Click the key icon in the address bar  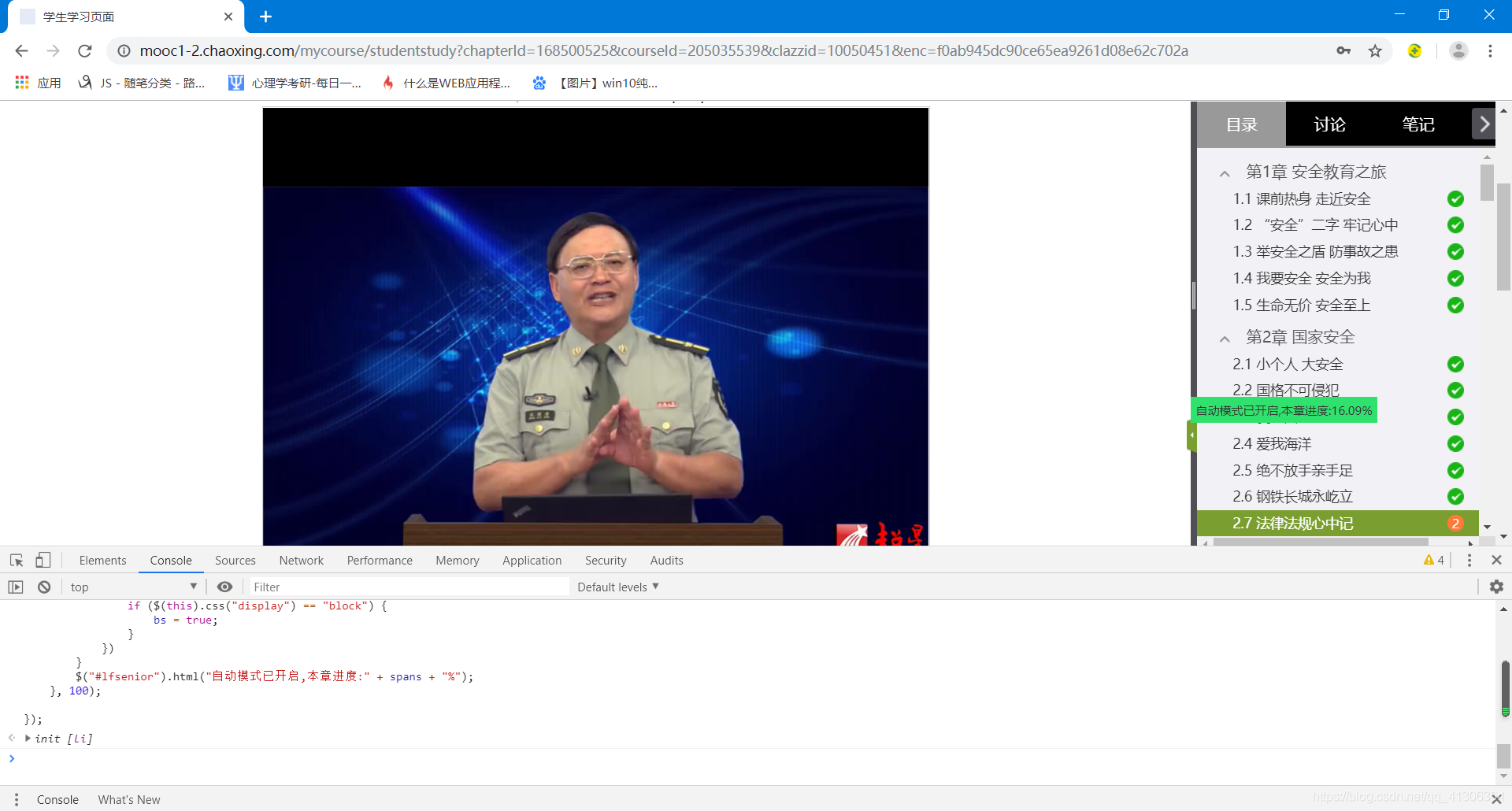[1344, 50]
